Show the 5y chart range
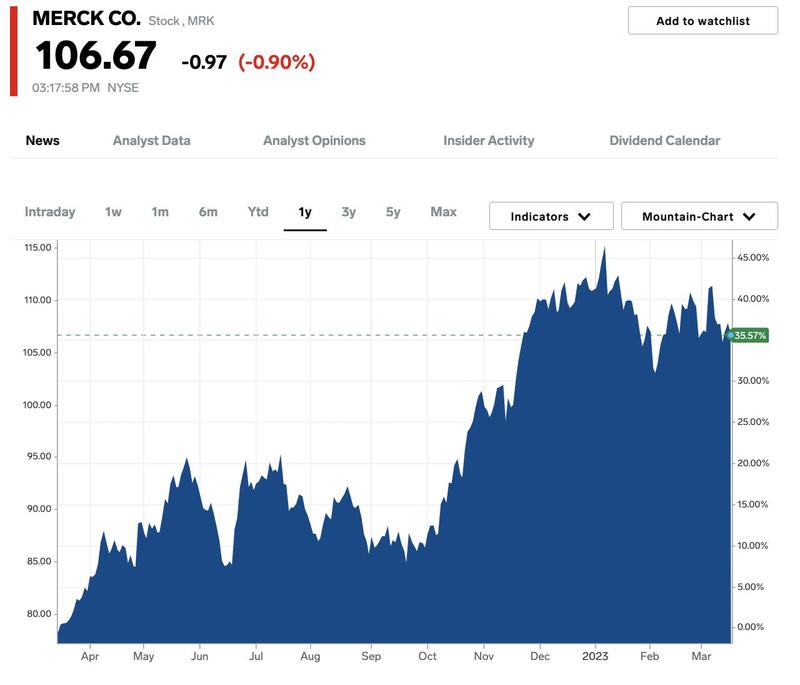This screenshot has height=685, width=800. point(393,212)
